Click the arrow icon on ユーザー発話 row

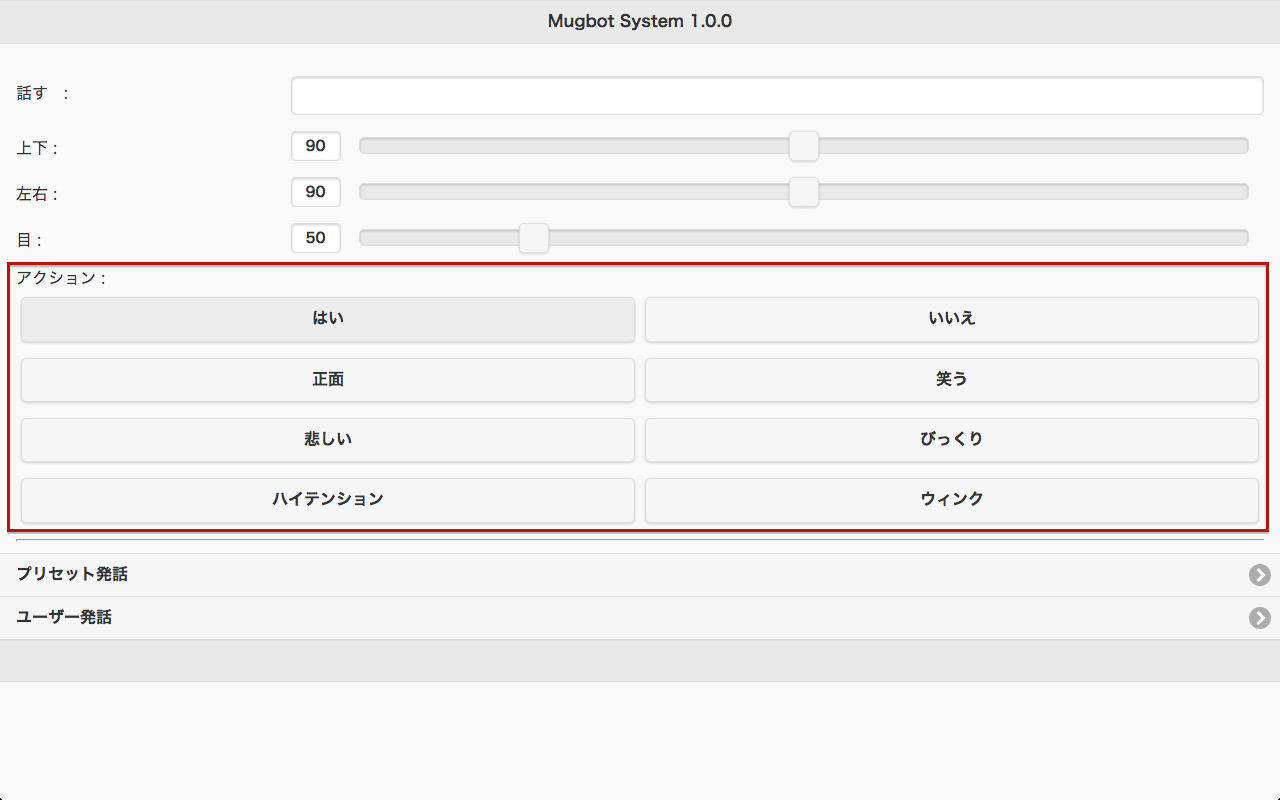click(1259, 618)
